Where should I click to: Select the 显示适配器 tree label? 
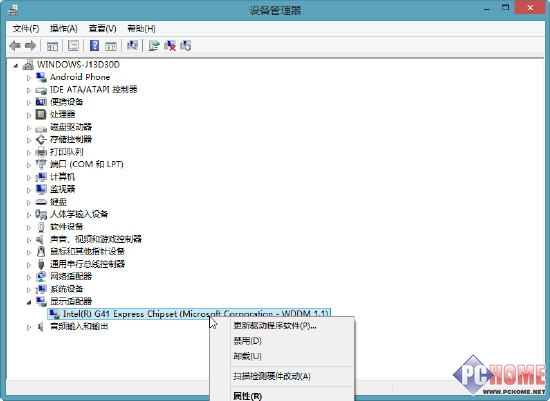point(71,301)
